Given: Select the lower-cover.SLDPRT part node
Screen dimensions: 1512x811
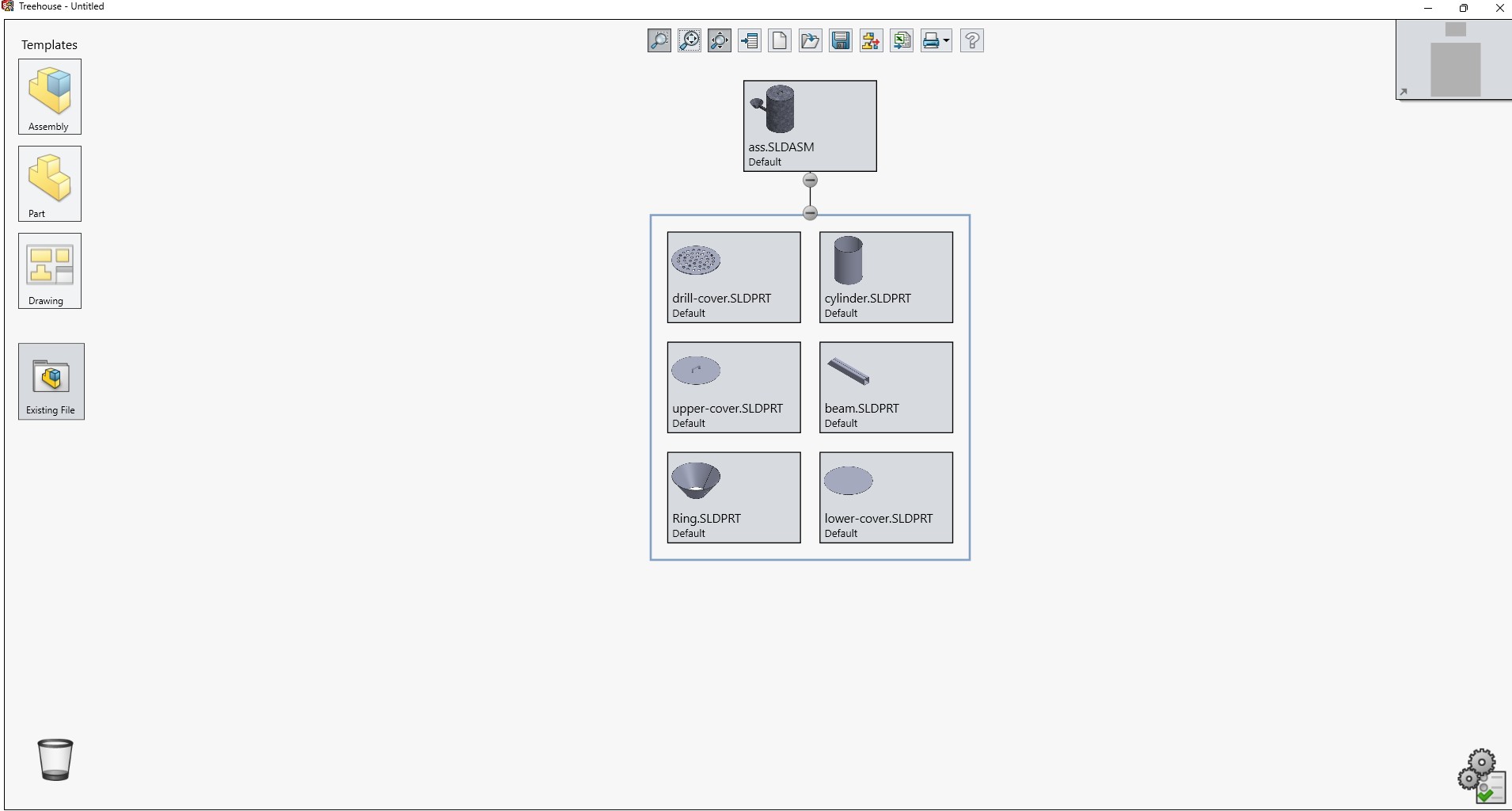Looking at the screenshot, I should pos(886,497).
